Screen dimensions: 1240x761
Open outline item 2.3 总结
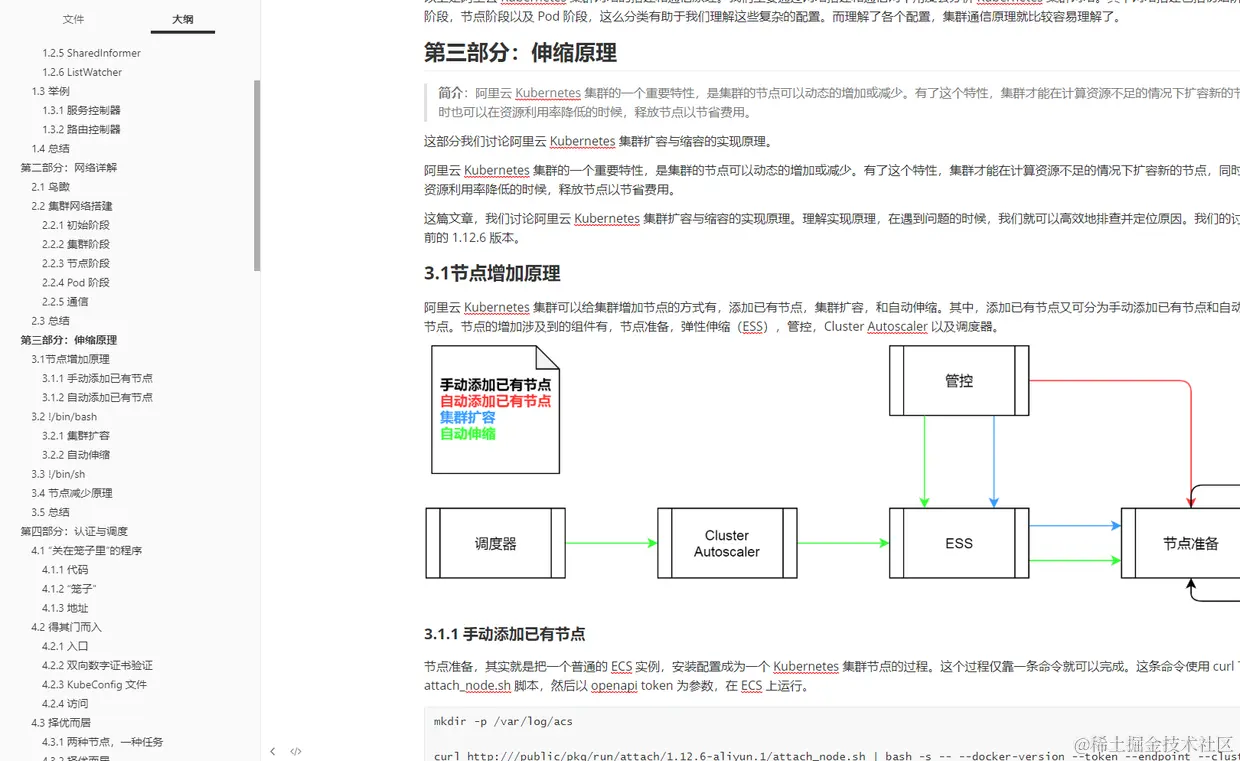50,320
